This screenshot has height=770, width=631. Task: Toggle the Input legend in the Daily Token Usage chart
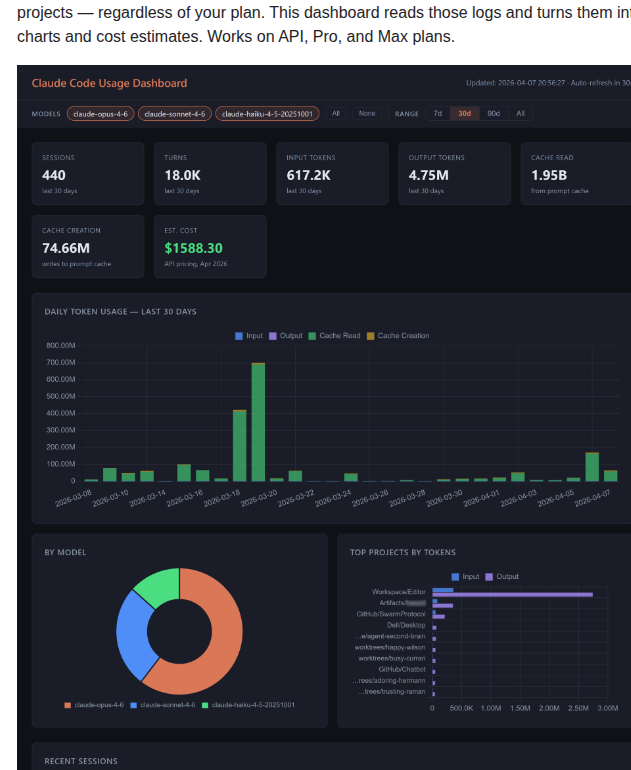tap(249, 336)
